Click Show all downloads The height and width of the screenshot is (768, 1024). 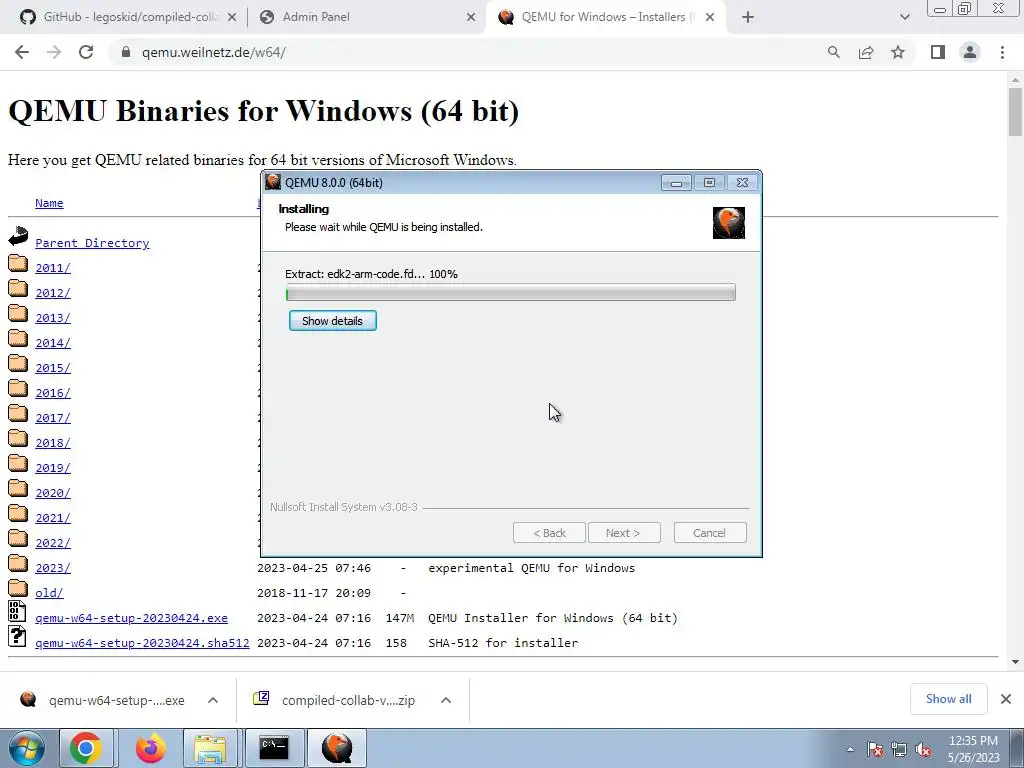(949, 699)
